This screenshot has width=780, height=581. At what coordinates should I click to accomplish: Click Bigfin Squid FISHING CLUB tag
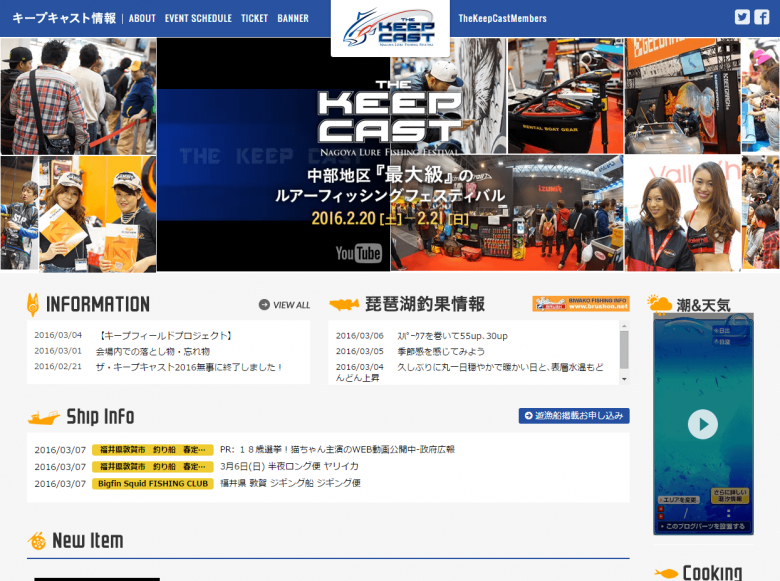click(x=153, y=484)
